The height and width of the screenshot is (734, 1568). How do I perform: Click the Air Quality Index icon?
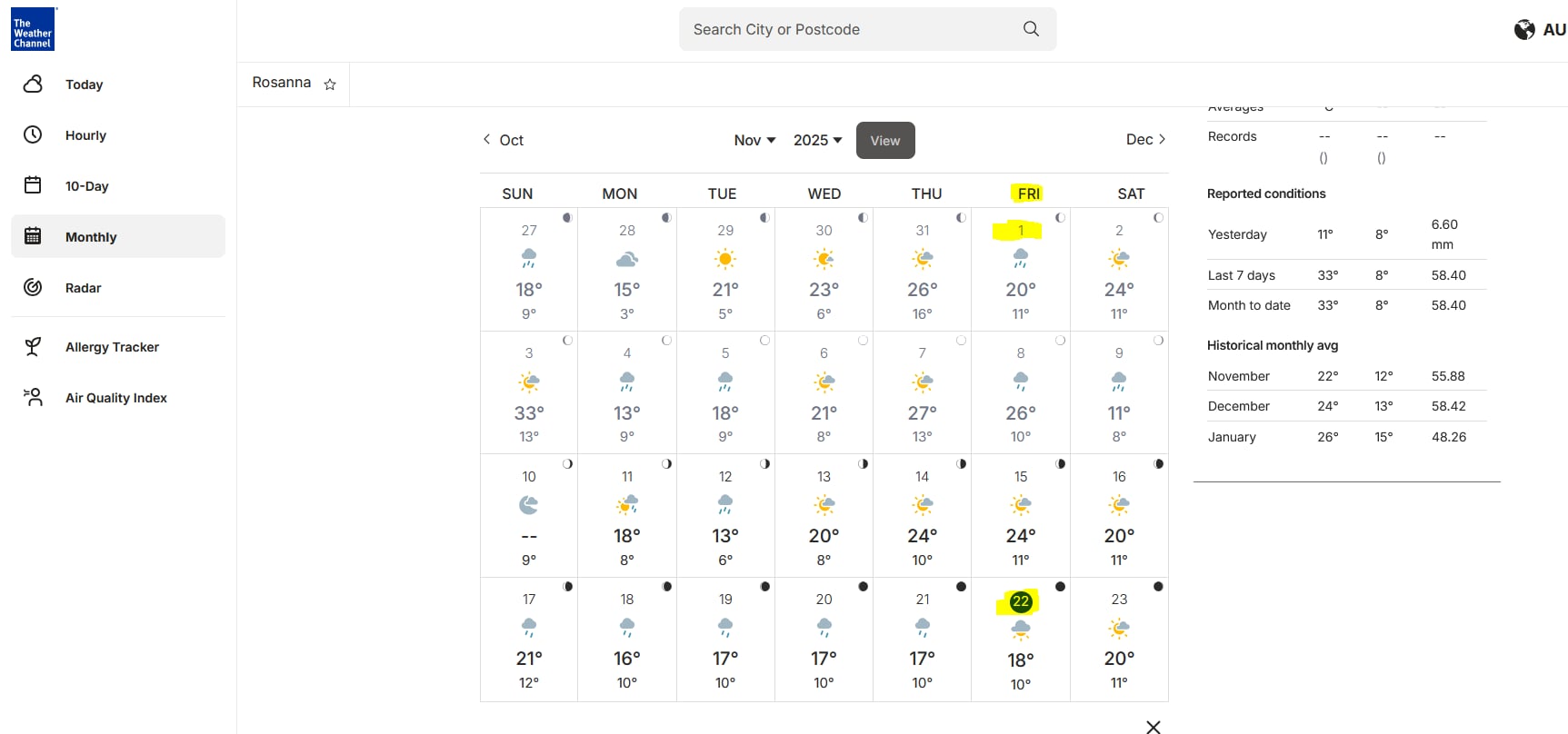(33, 397)
